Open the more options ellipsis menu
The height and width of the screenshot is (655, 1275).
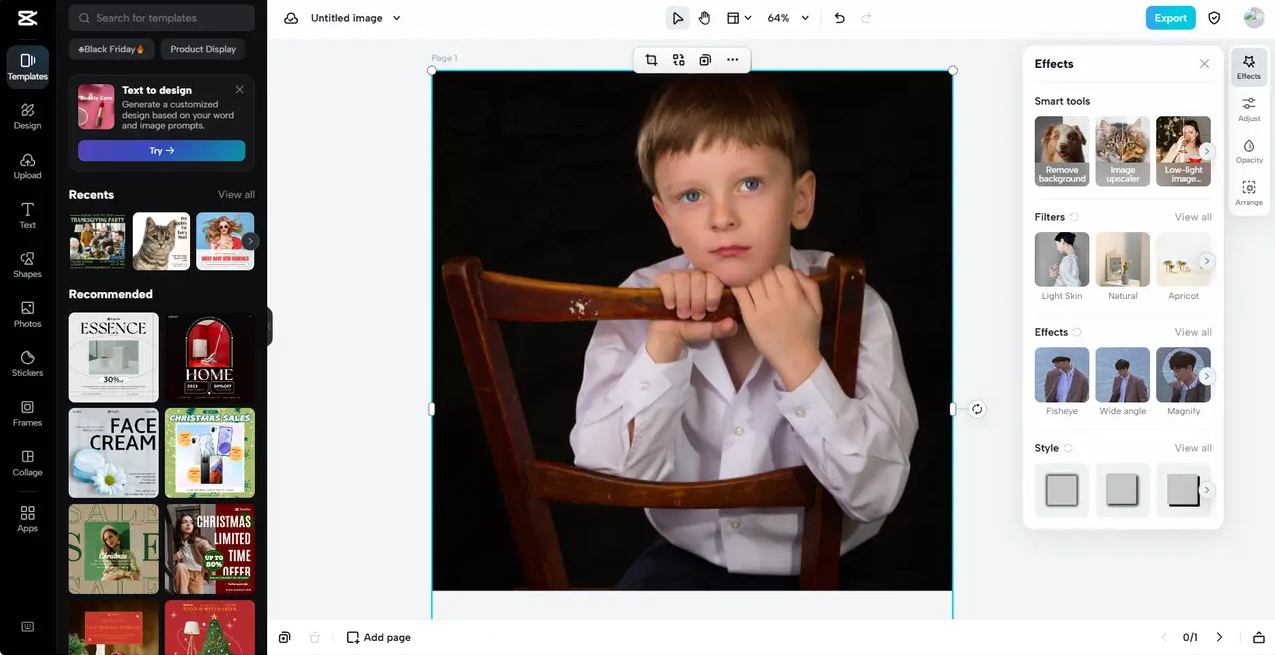point(732,60)
